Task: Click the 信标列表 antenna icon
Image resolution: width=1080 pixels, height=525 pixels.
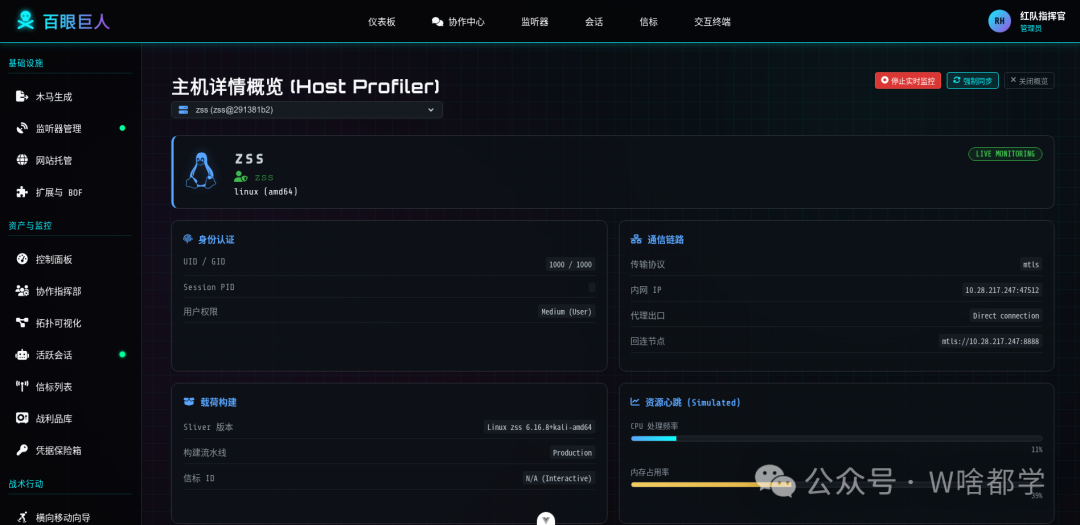Action: (x=22, y=387)
